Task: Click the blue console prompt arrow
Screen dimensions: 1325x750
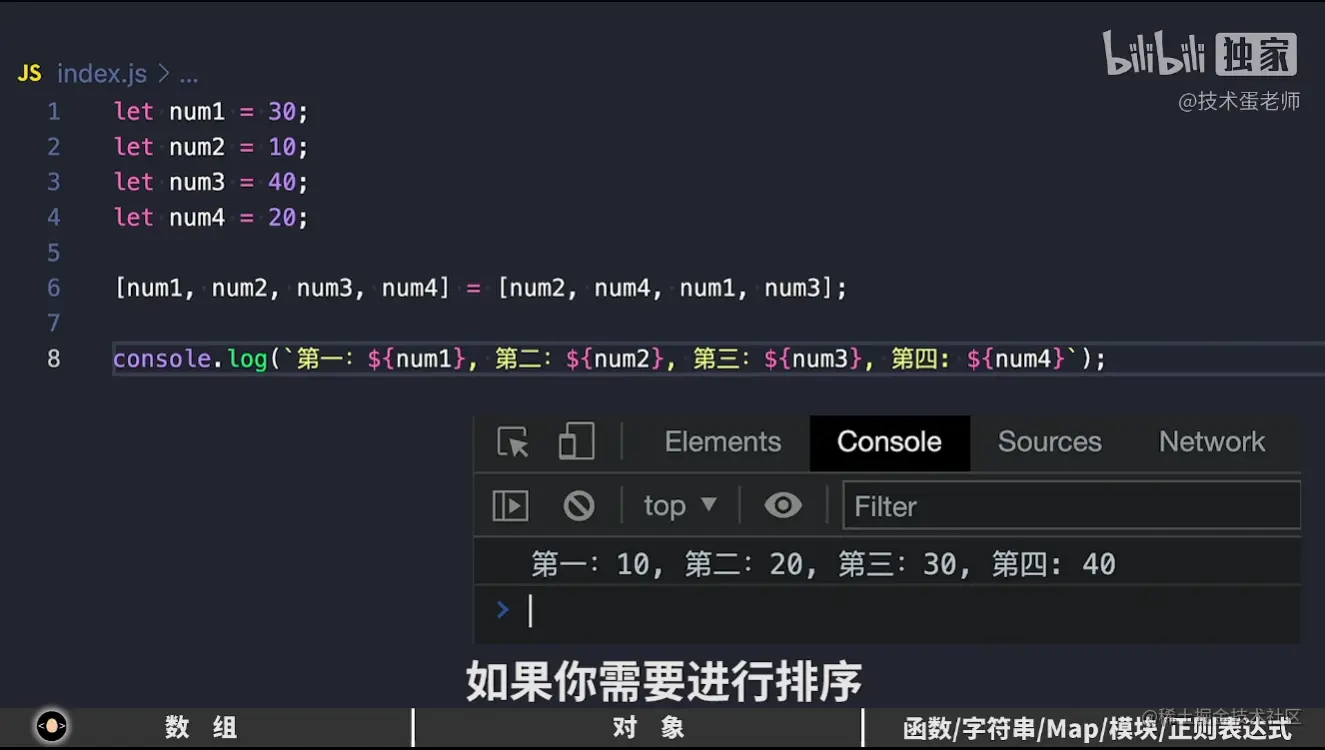Action: [502, 610]
